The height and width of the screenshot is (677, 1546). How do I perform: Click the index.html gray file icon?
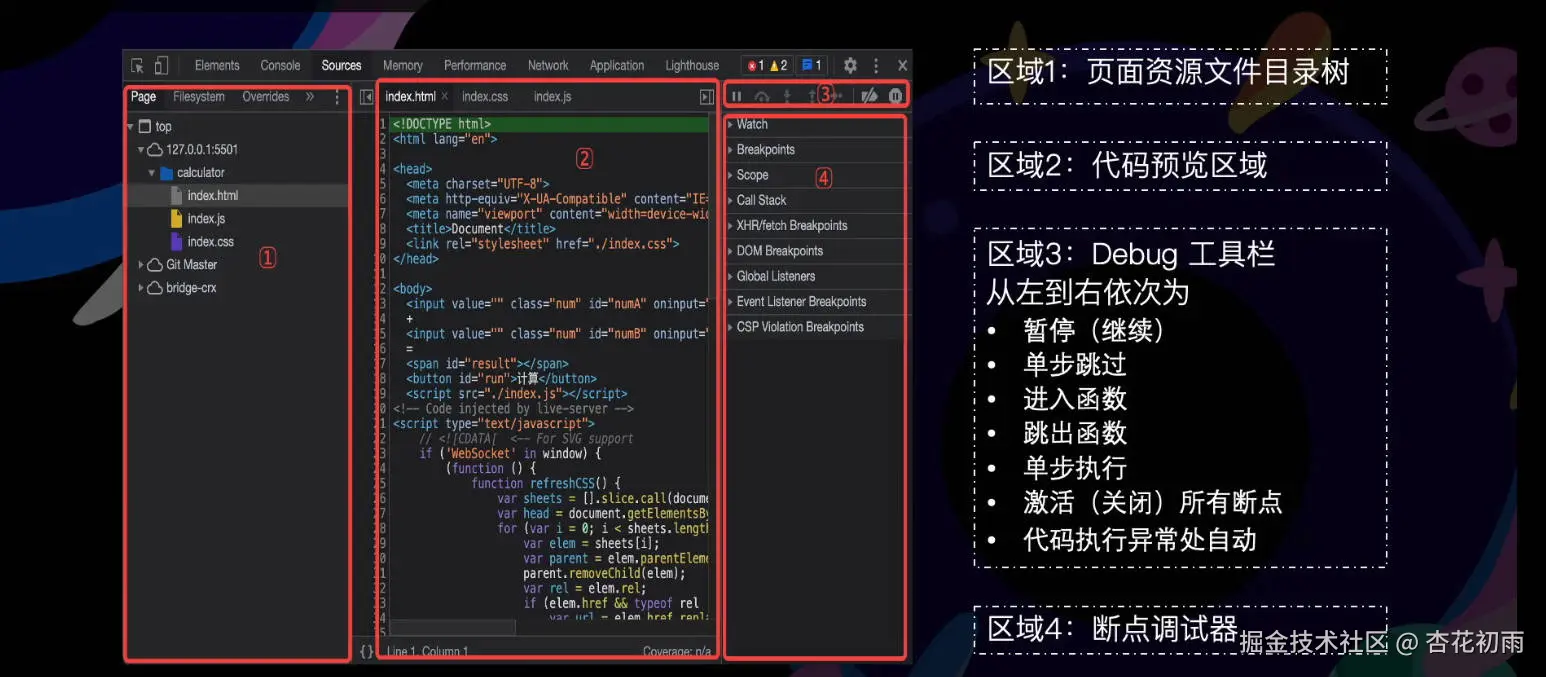tap(177, 196)
